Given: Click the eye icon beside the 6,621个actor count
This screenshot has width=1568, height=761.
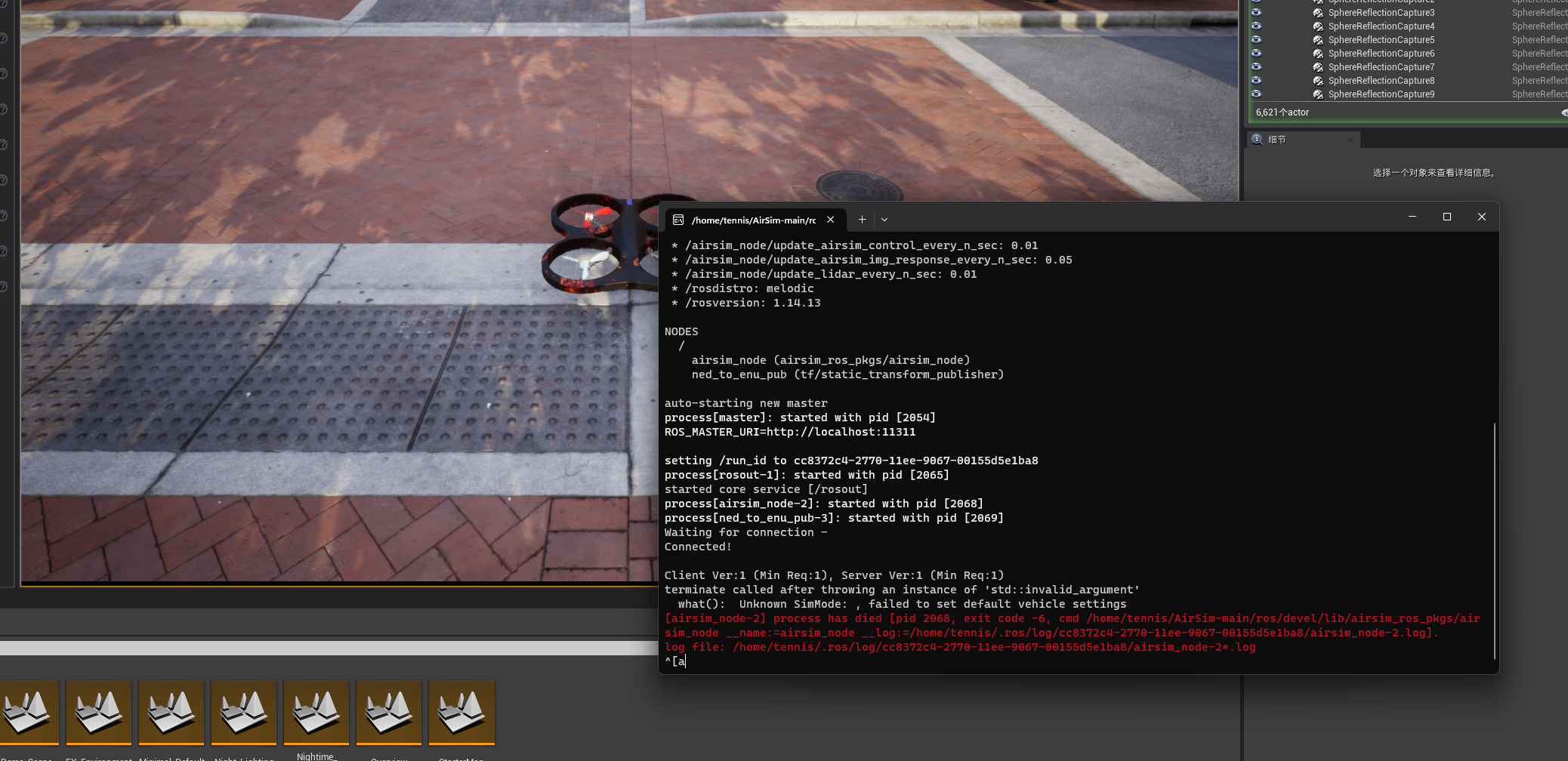Looking at the screenshot, I should 1564,112.
